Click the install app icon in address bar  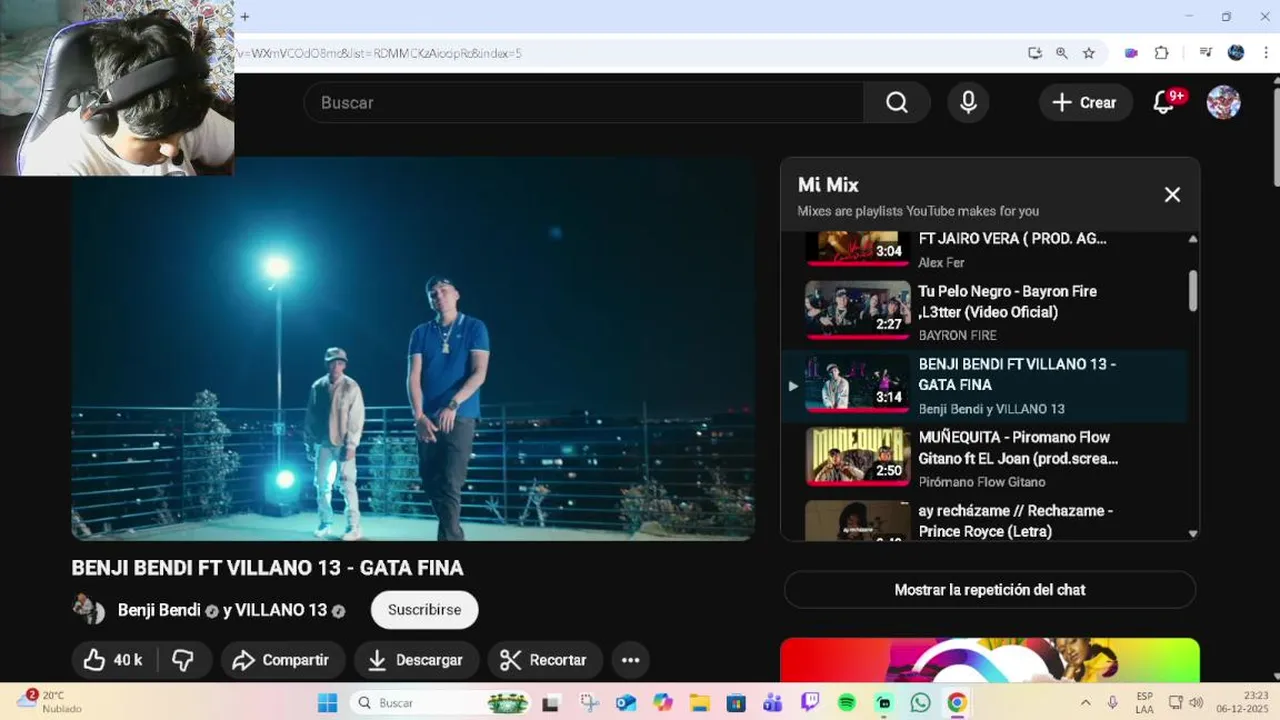pyautogui.click(x=1035, y=53)
